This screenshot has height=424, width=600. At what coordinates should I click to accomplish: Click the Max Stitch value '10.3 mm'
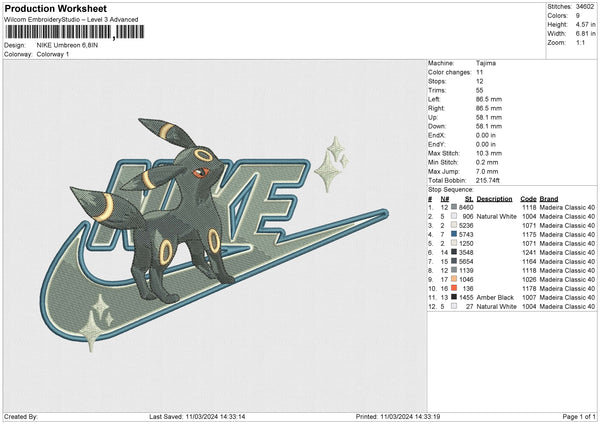click(x=489, y=153)
